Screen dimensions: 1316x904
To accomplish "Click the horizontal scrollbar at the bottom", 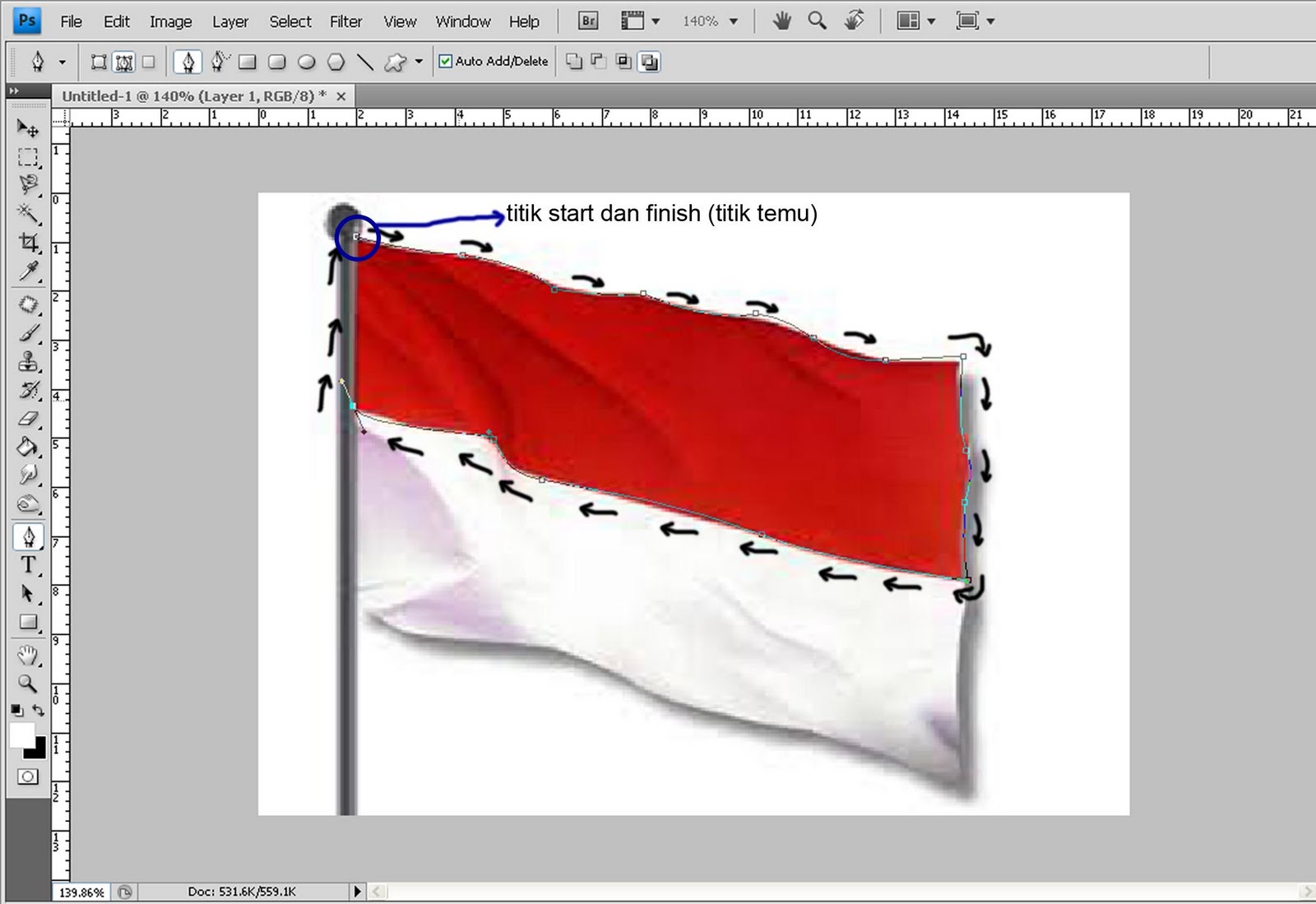I will [x=822, y=891].
